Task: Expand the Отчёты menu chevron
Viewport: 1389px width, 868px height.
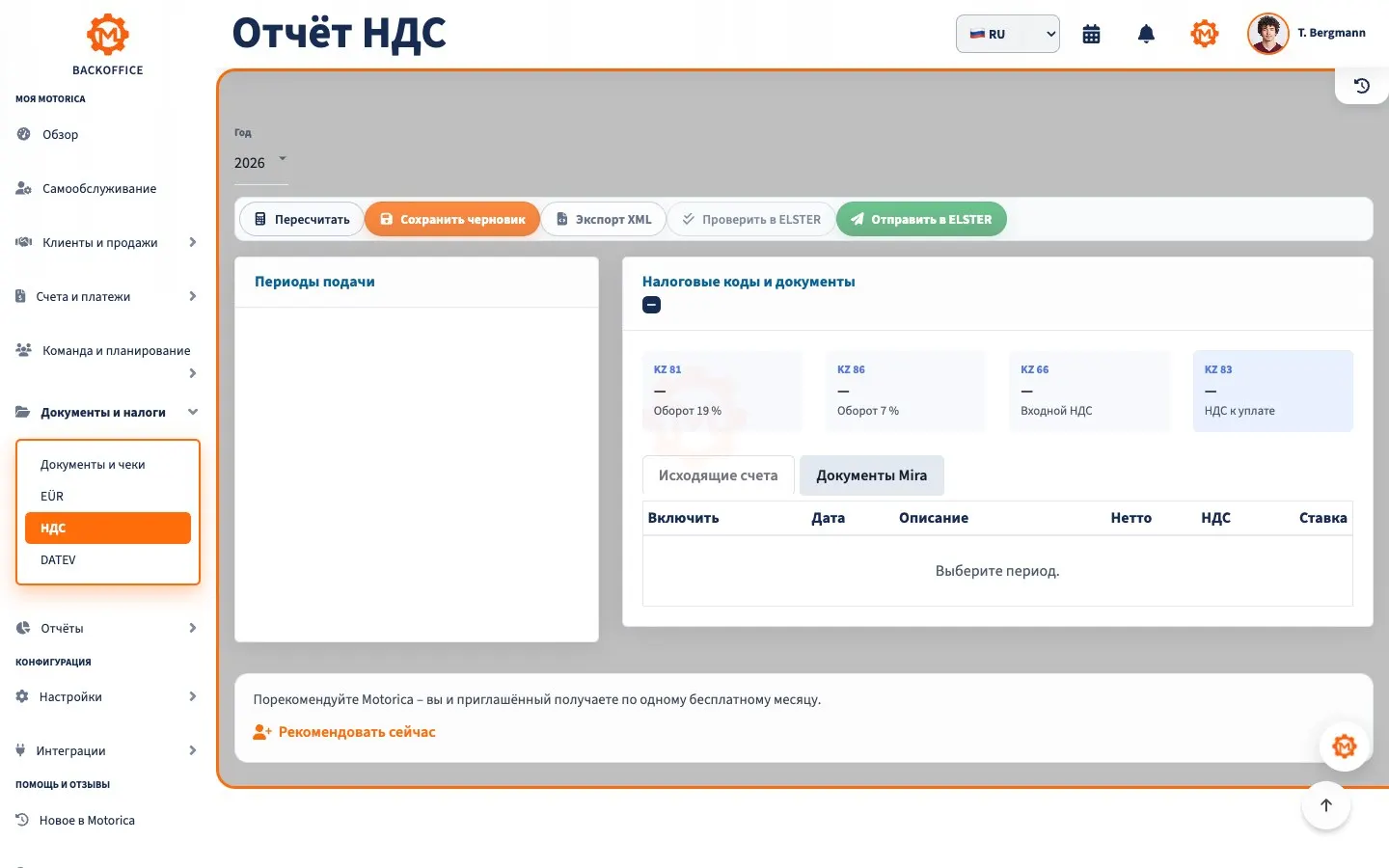Action: point(193,628)
